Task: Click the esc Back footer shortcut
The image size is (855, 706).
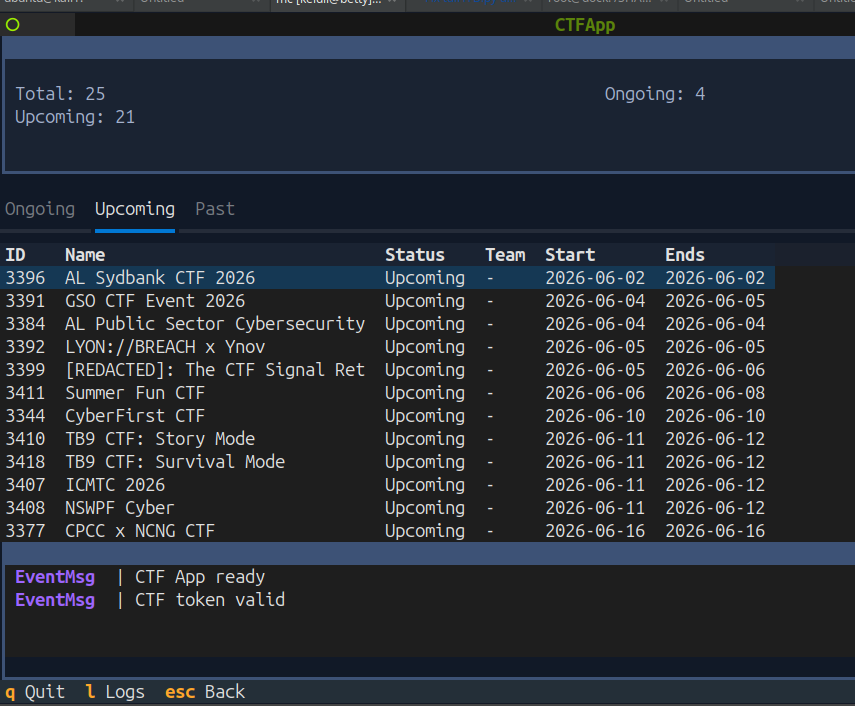Action: click(x=205, y=692)
